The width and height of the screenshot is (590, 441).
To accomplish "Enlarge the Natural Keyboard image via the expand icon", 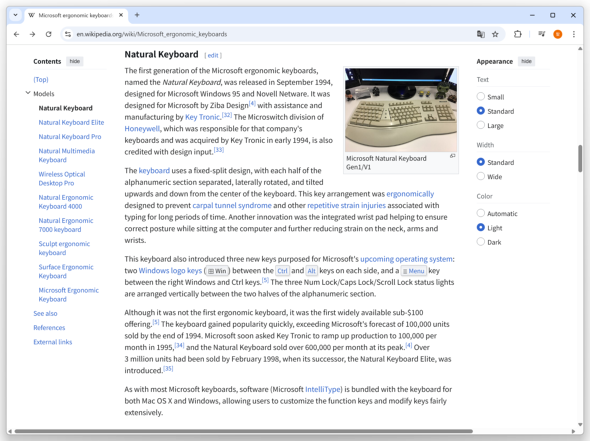I will pos(453,156).
